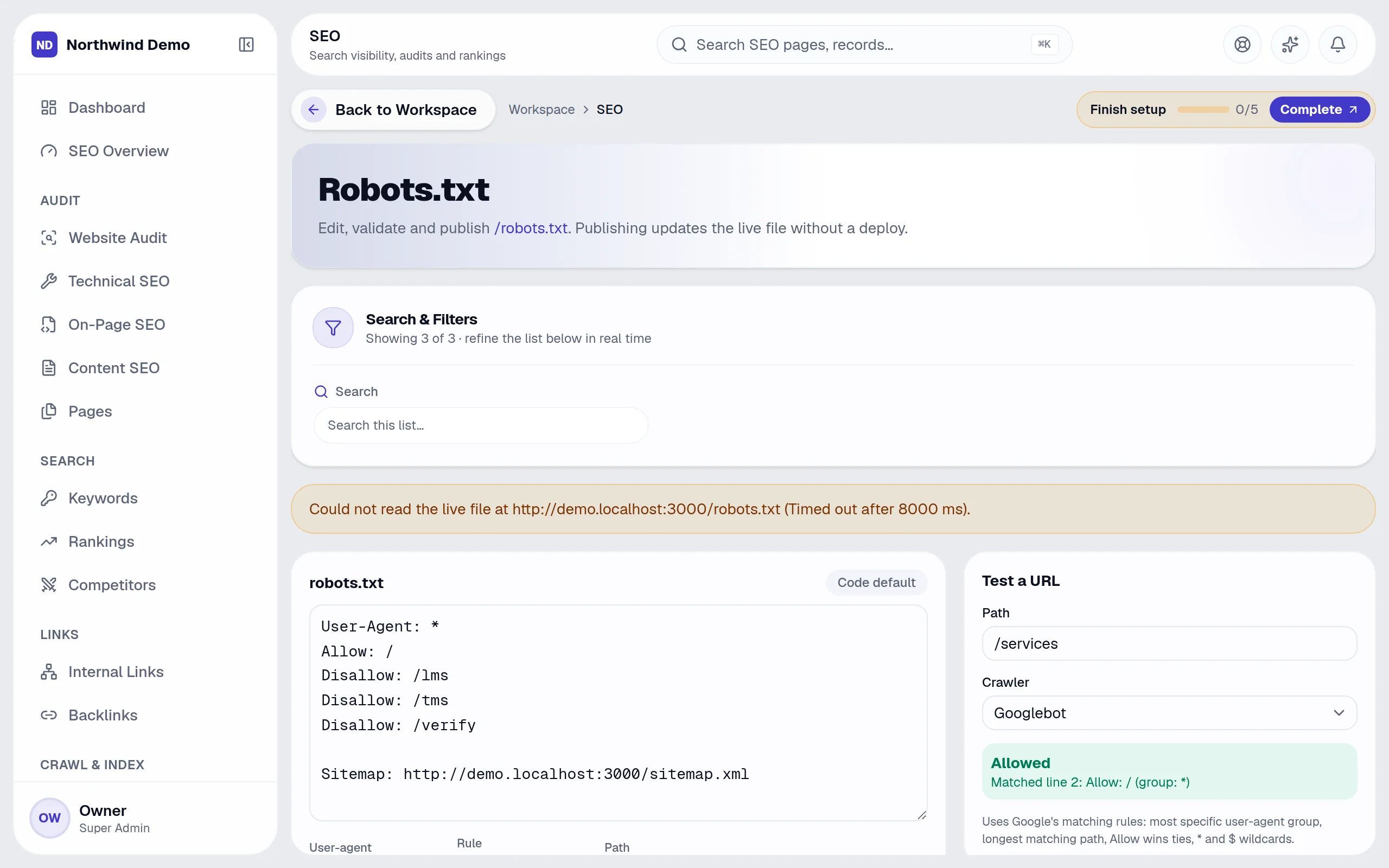Click the Search & Filters funnel icon
Image resolution: width=1389 pixels, height=868 pixels.
tap(333, 328)
